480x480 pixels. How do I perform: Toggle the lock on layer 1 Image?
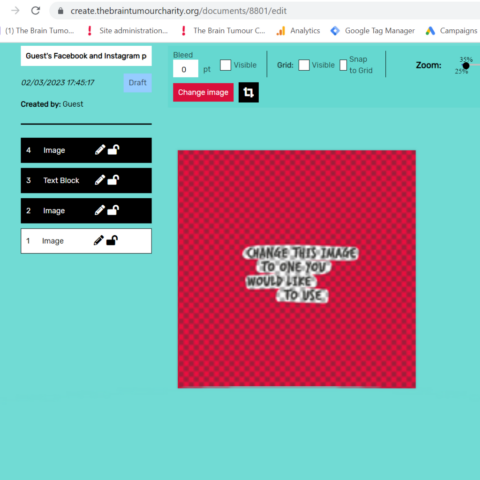112,240
